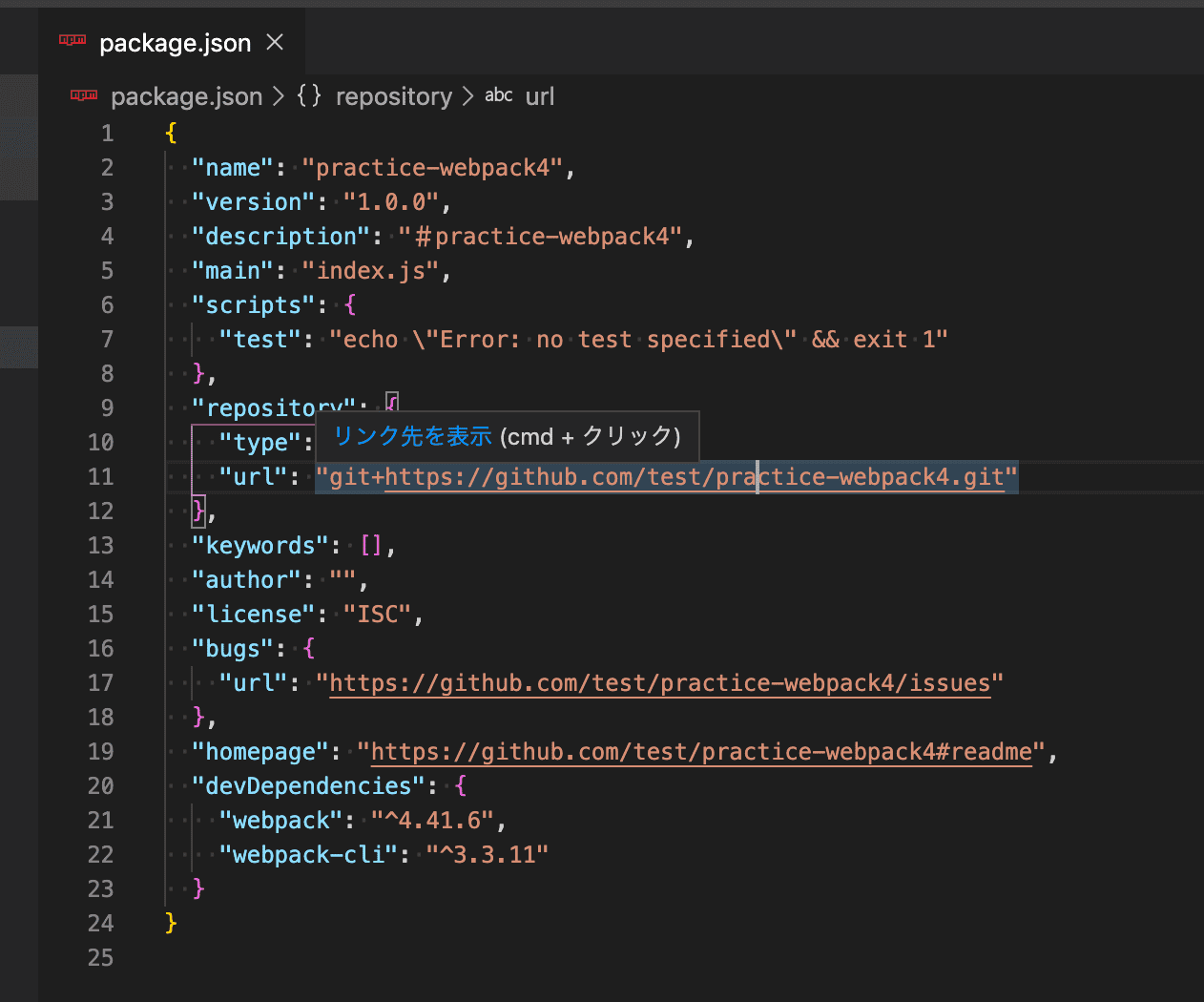Viewport: 1204px width, 1002px height.
Task: Click chevron after repository in breadcrumb
Action: [468, 96]
